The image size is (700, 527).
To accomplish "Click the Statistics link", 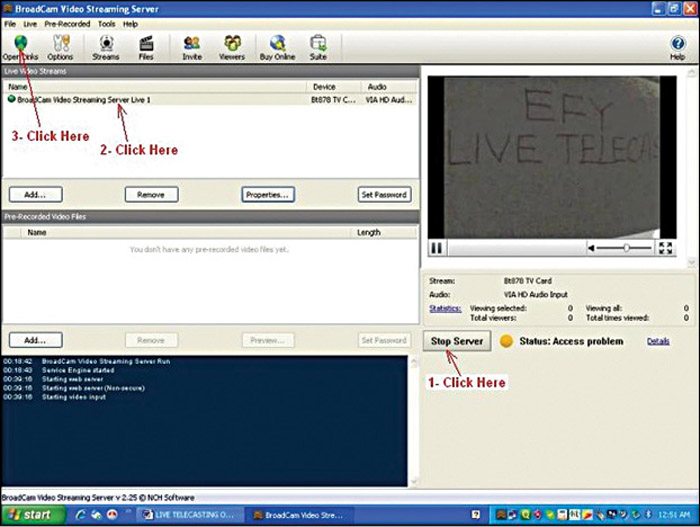I will click(x=445, y=309).
